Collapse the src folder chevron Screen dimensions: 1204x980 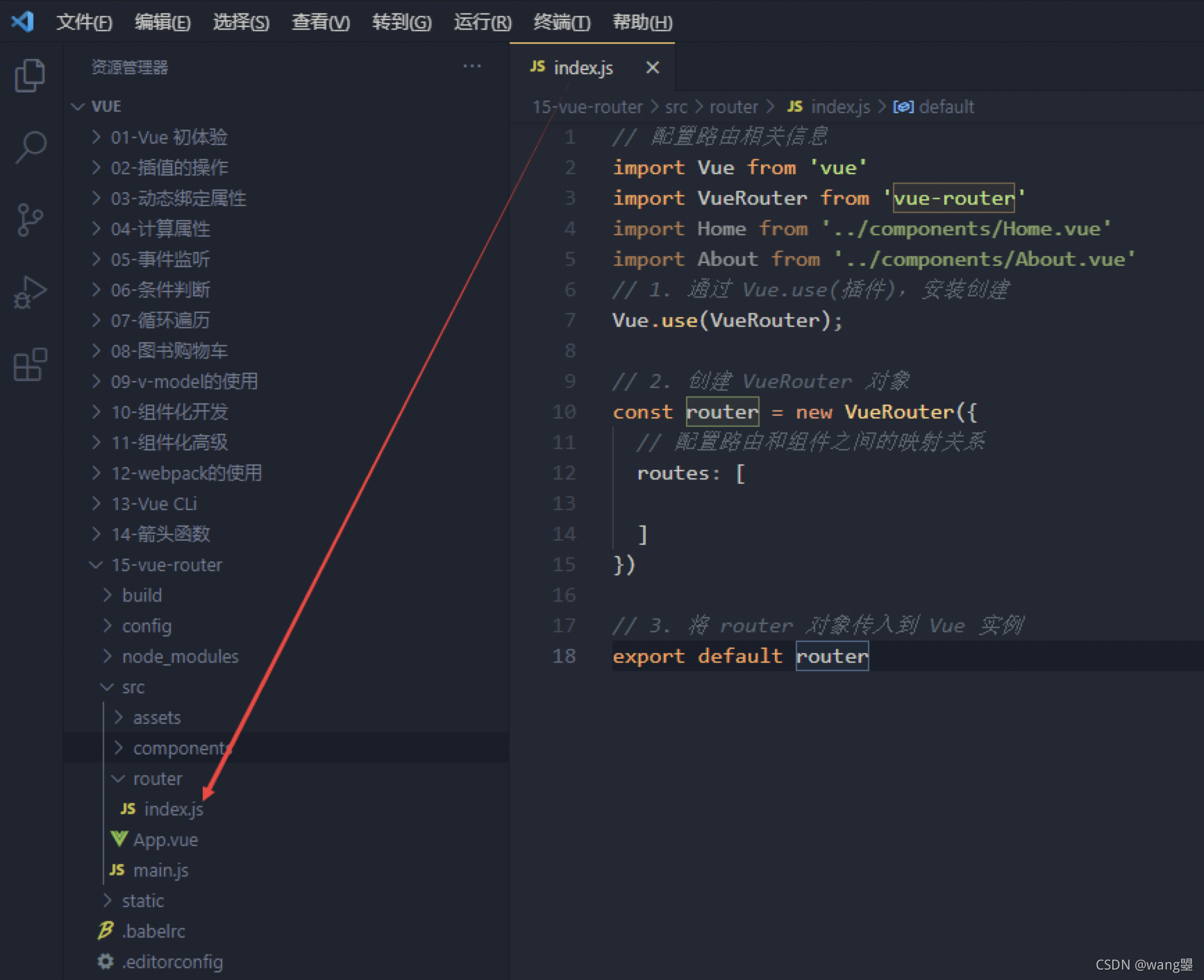pyautogui.click(x=107, y=687)
